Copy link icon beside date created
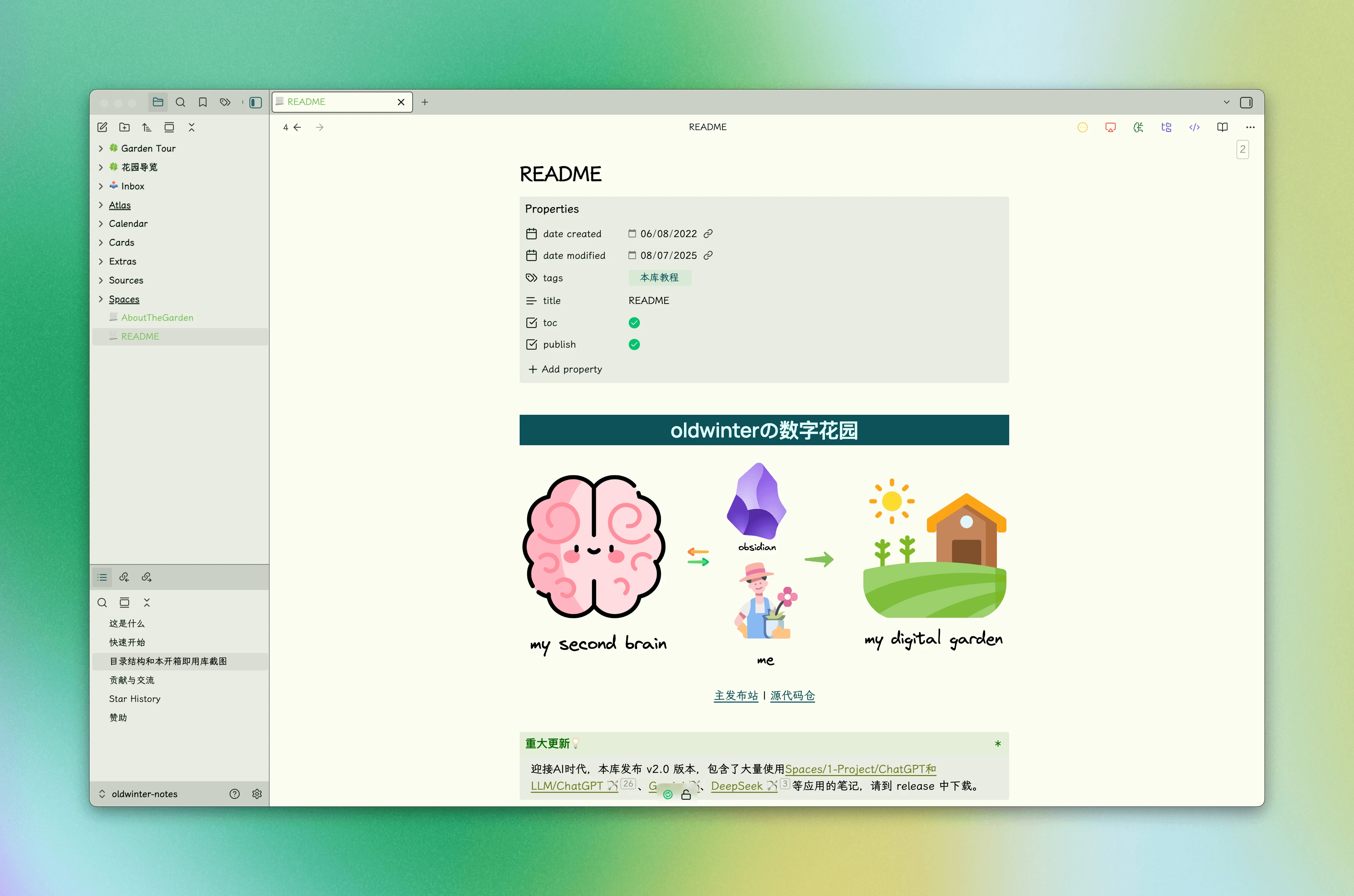 [x=708, y=234]
